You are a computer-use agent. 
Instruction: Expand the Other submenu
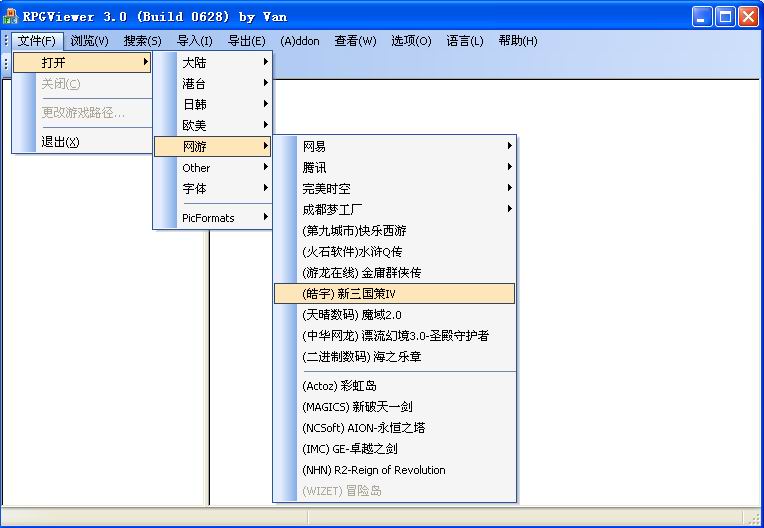click(x=212, y=168)
